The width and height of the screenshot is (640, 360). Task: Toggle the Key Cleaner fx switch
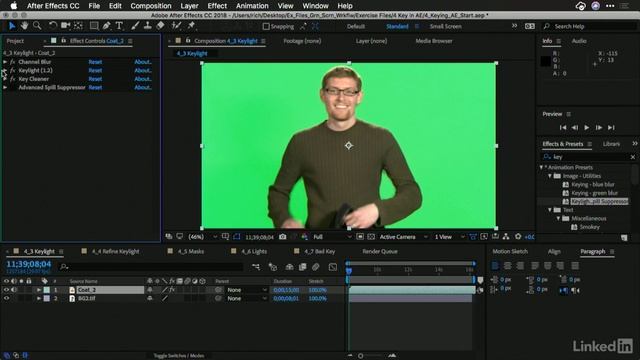[13, 79]
